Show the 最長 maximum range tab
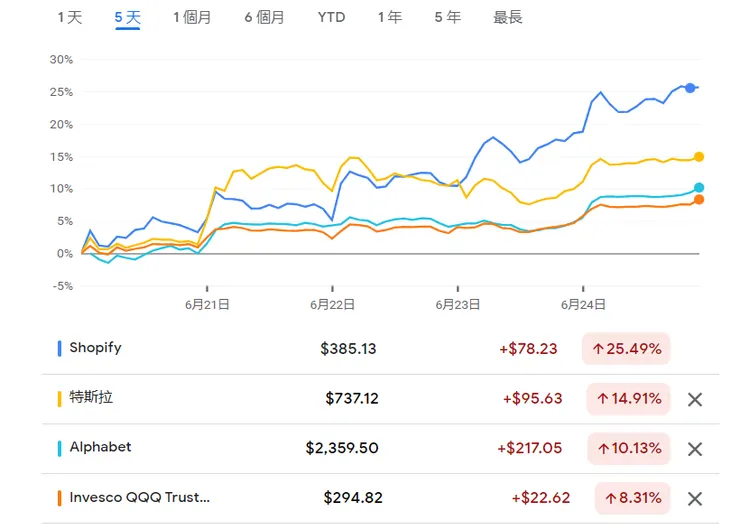 [508, 18]
